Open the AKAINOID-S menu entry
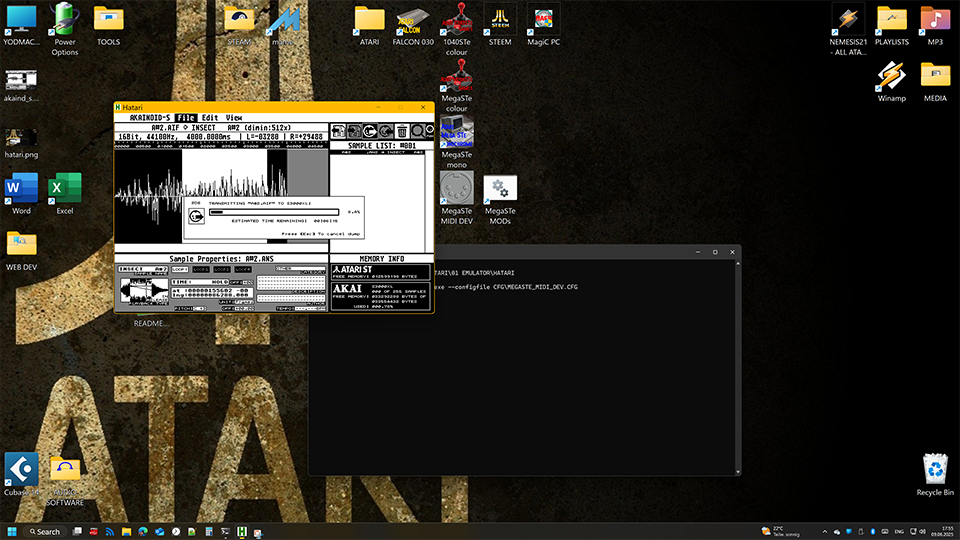Image resolution: width=960 pixels, height=540 pixels. point(150,118)
